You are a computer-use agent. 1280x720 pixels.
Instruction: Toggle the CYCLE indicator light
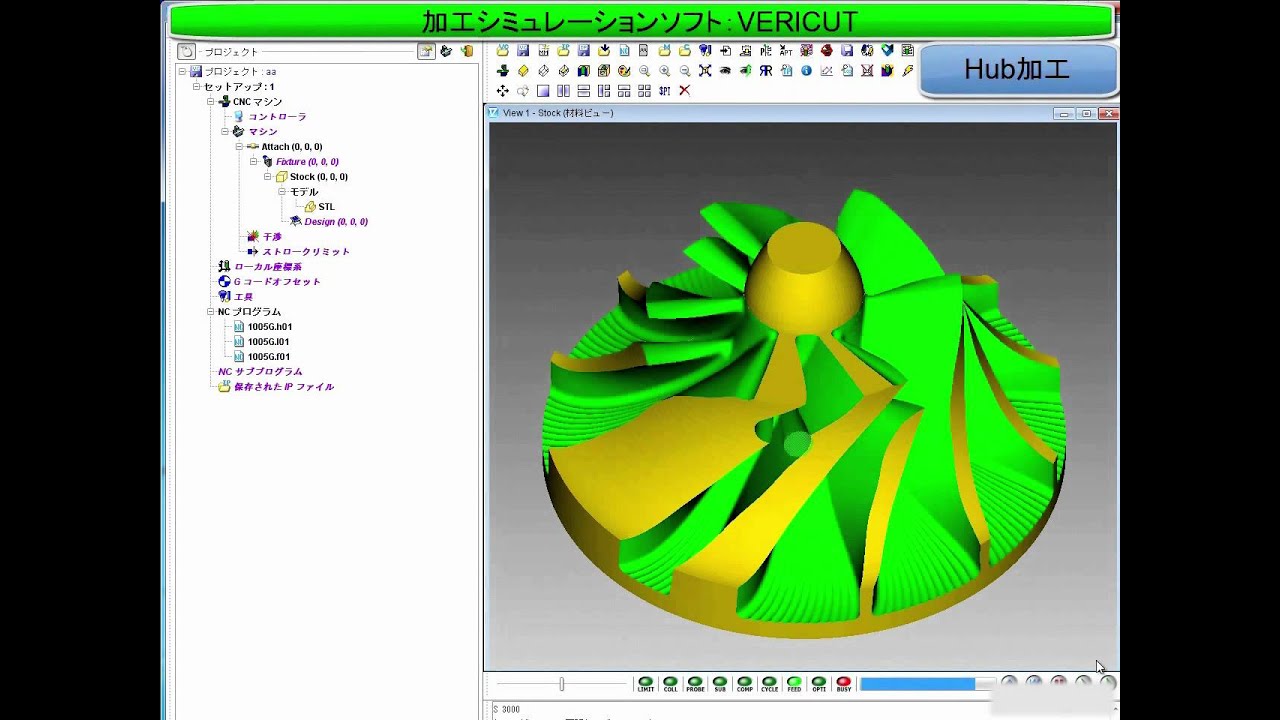pyautogui.click(x=769, y=684)
